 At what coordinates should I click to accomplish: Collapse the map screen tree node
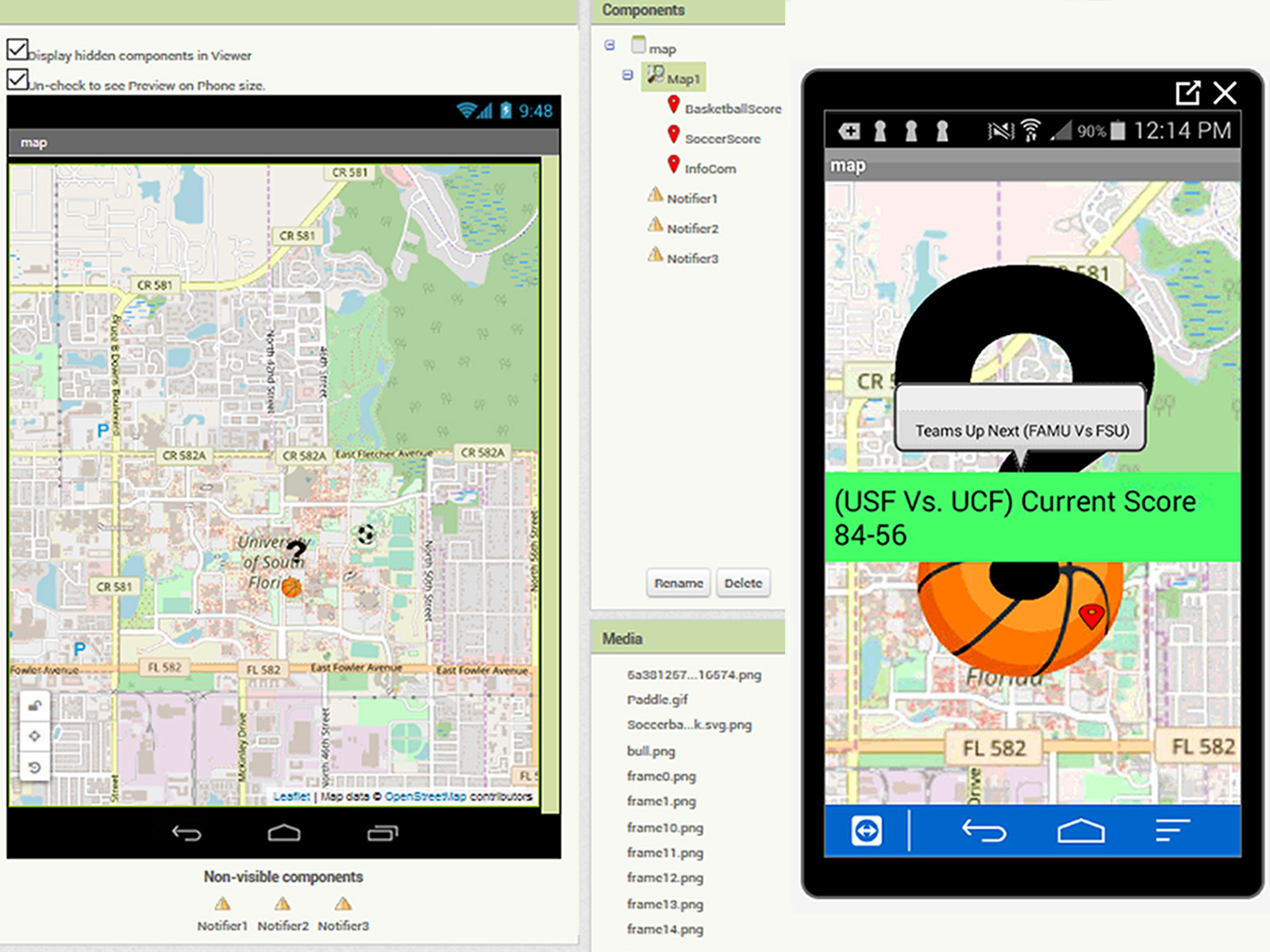point(610,45)
